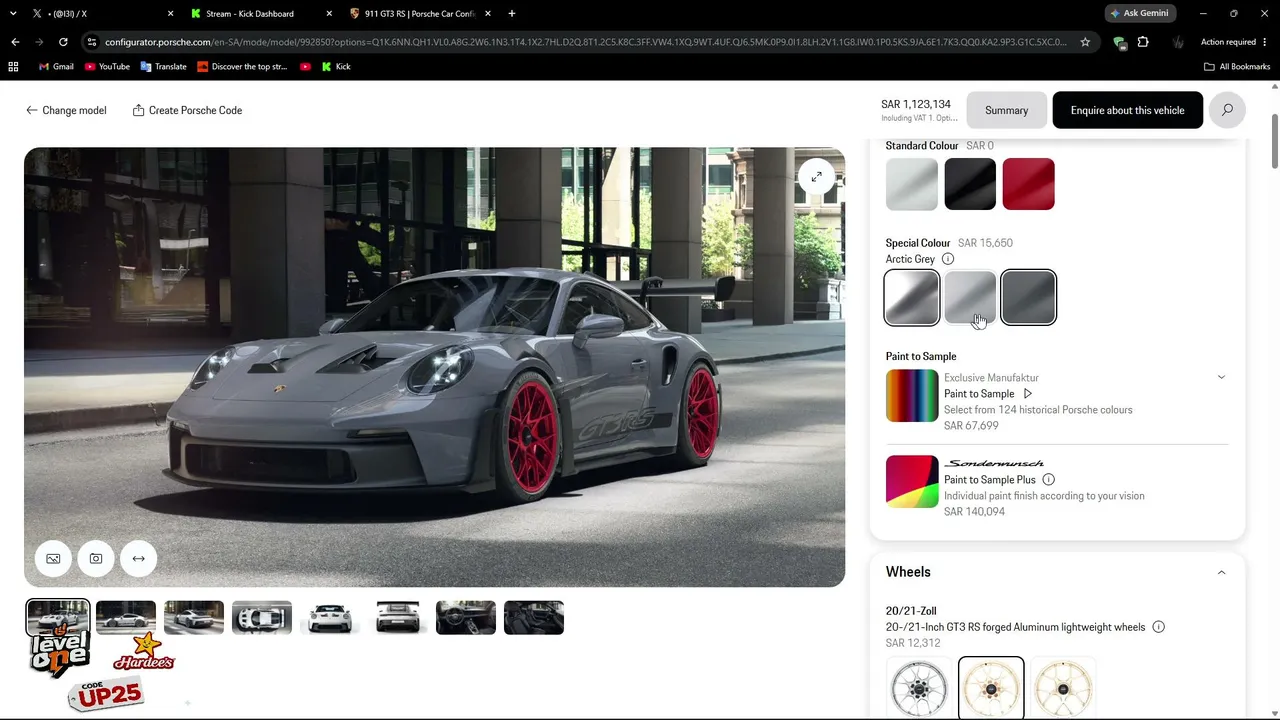Choose the silver wheel option

pos(919,688)
